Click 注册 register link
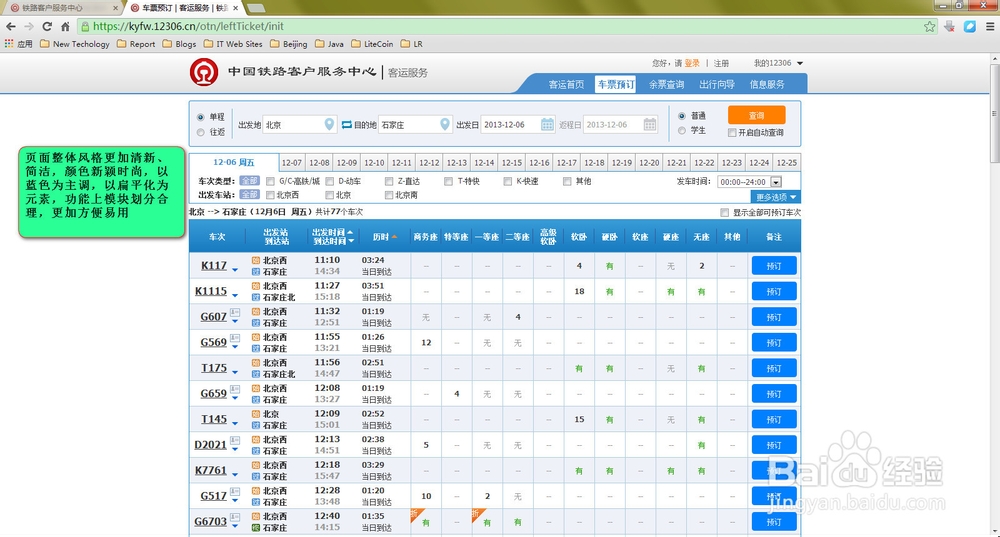 coord(721,63)
